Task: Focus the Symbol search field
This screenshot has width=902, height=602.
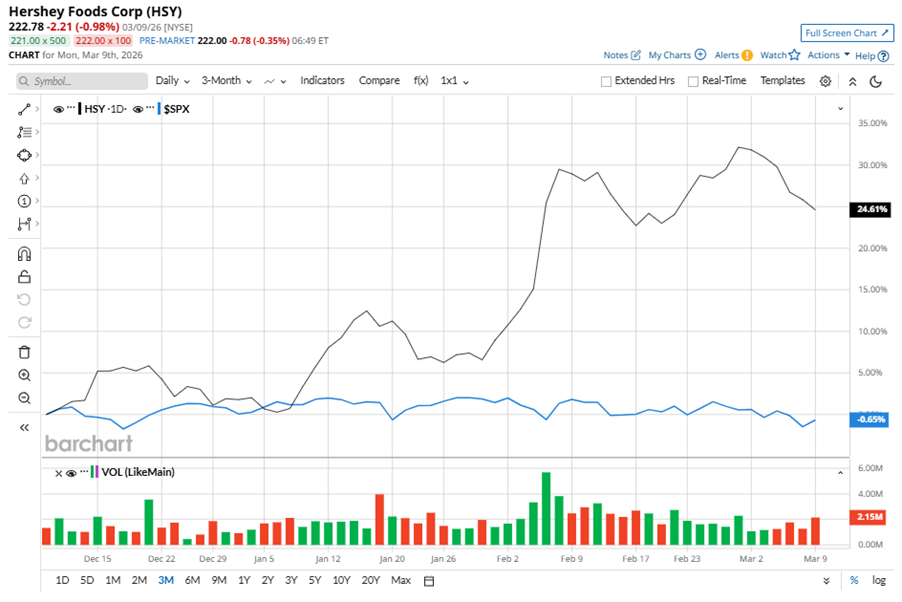Action: pyautogui.click(x=82, y=81)
